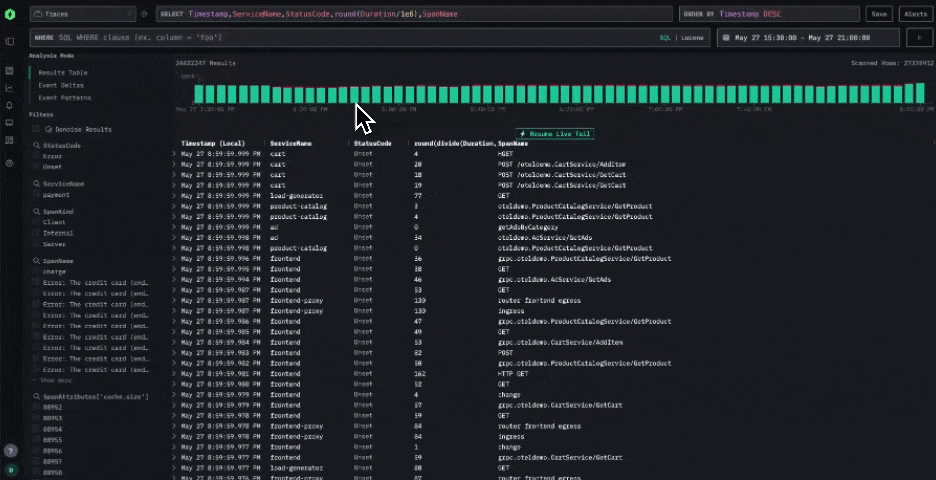The width and height of the screenshot is (936, 480).
Task: Expand the first cart trace row
Action: point(174,154)
